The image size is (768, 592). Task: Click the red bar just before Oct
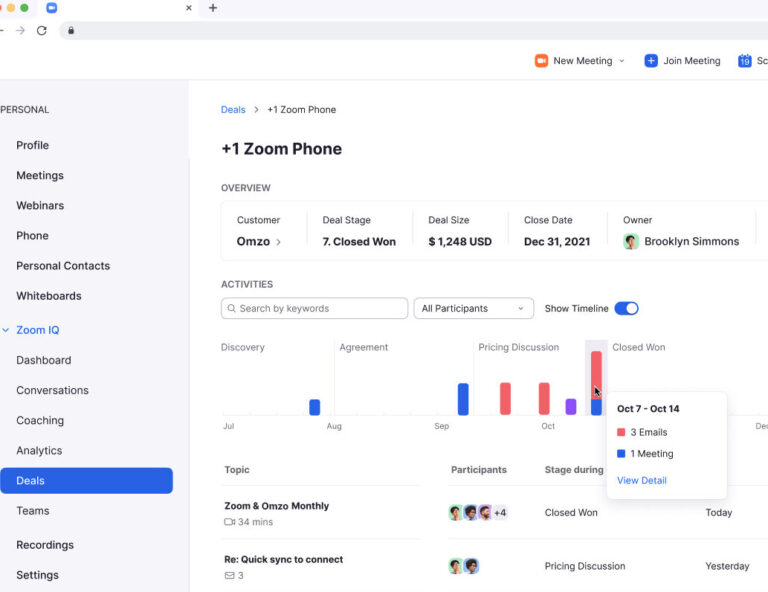pos(544,399)
